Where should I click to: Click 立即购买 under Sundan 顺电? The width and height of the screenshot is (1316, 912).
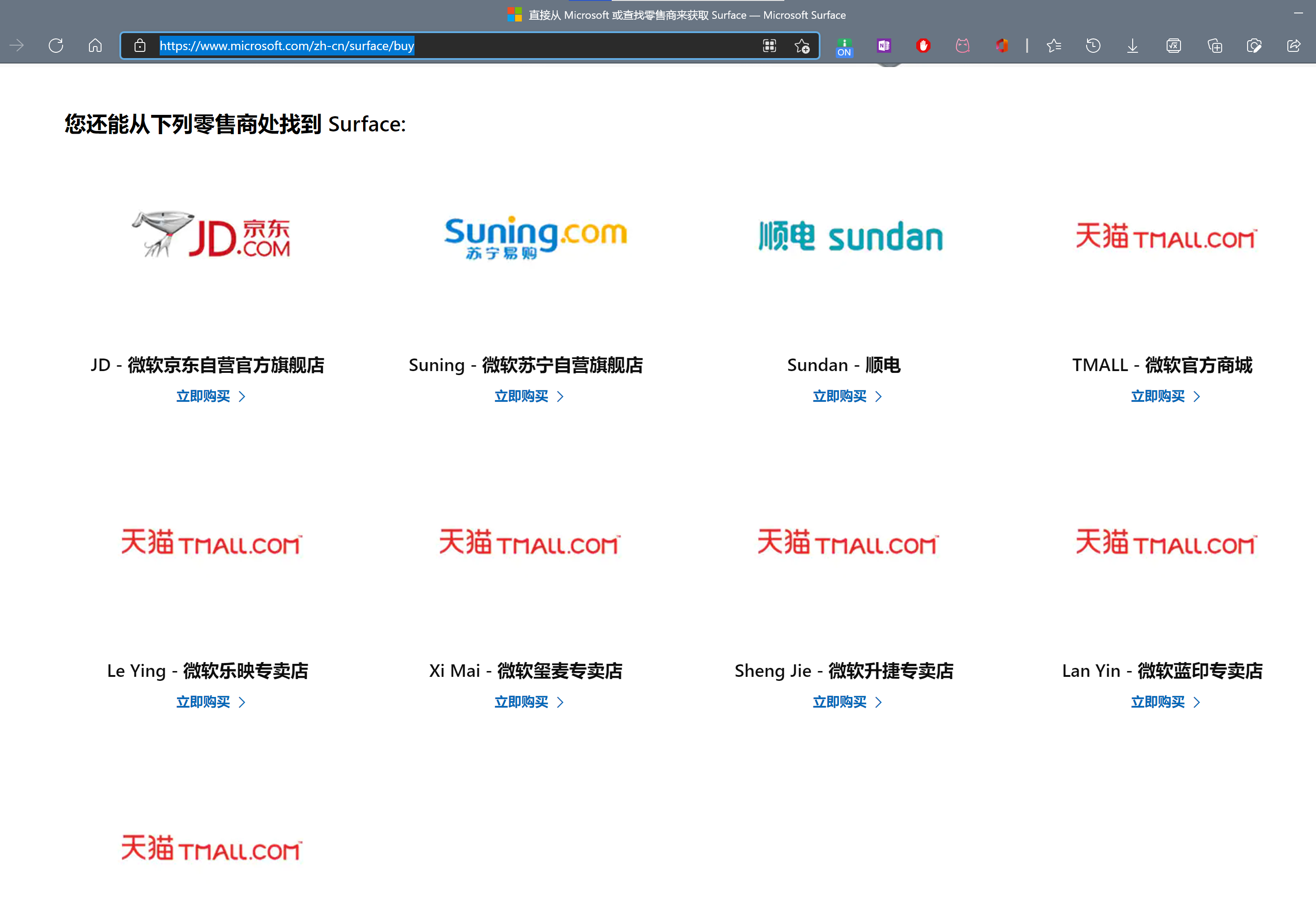click(847, 397)
